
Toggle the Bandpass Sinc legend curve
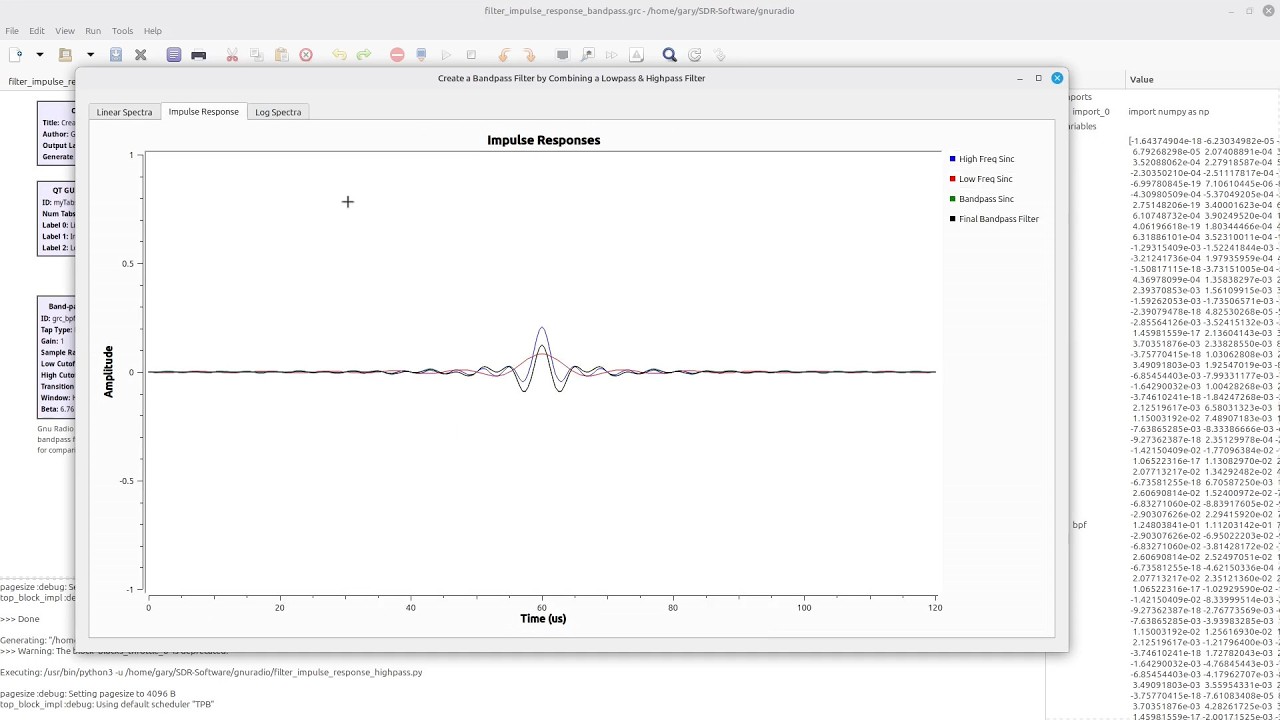coord(981,199)
